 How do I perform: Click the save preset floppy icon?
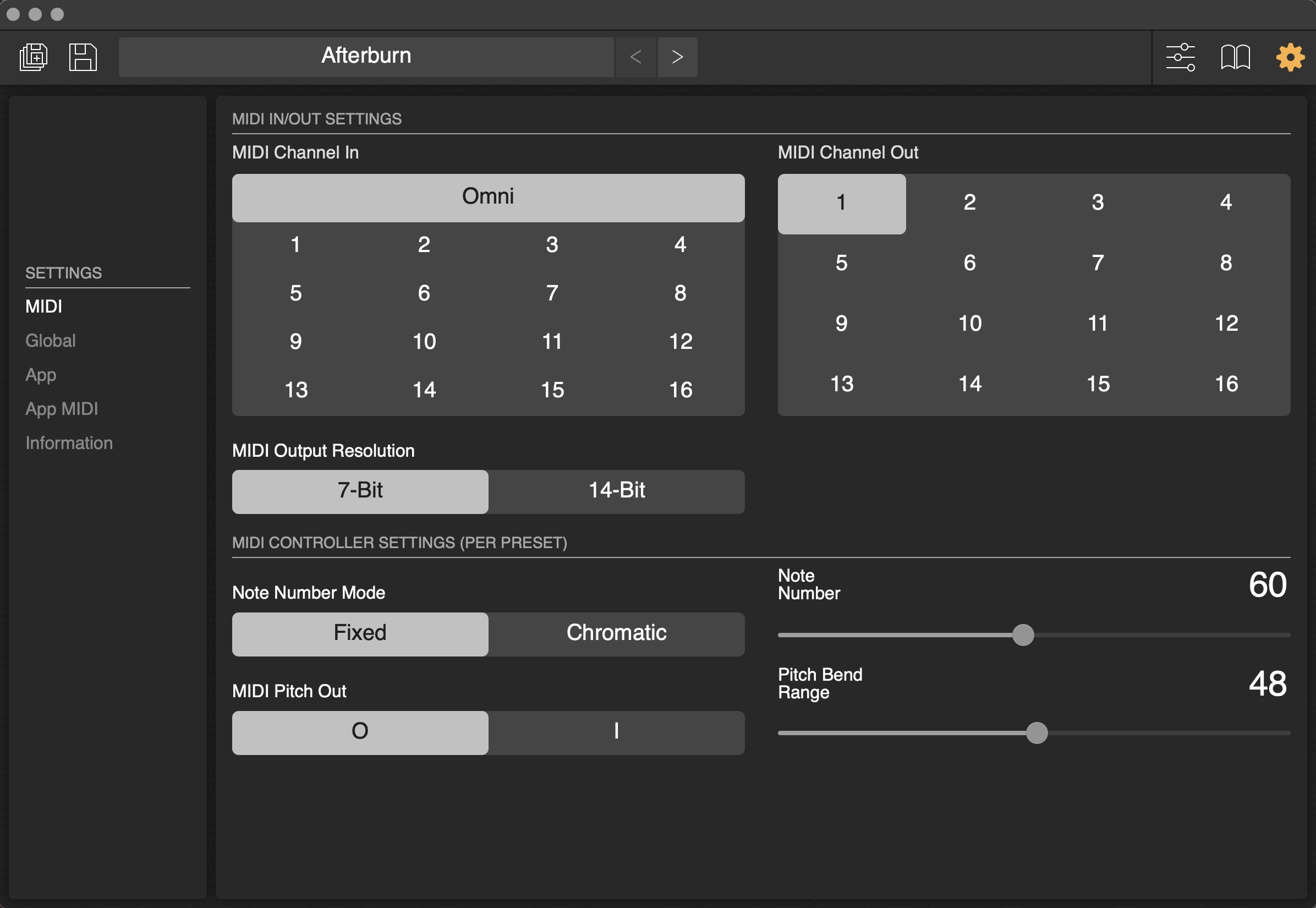point(83,57)
